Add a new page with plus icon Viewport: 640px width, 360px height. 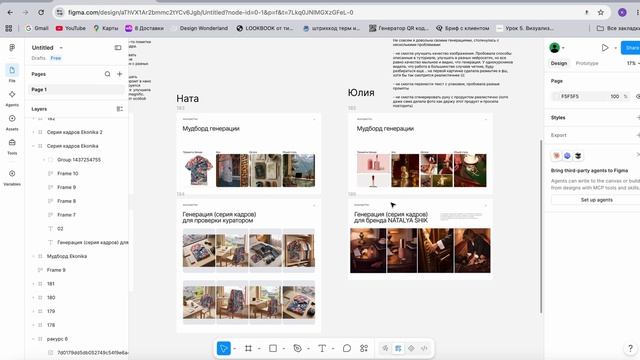[120, 74]
